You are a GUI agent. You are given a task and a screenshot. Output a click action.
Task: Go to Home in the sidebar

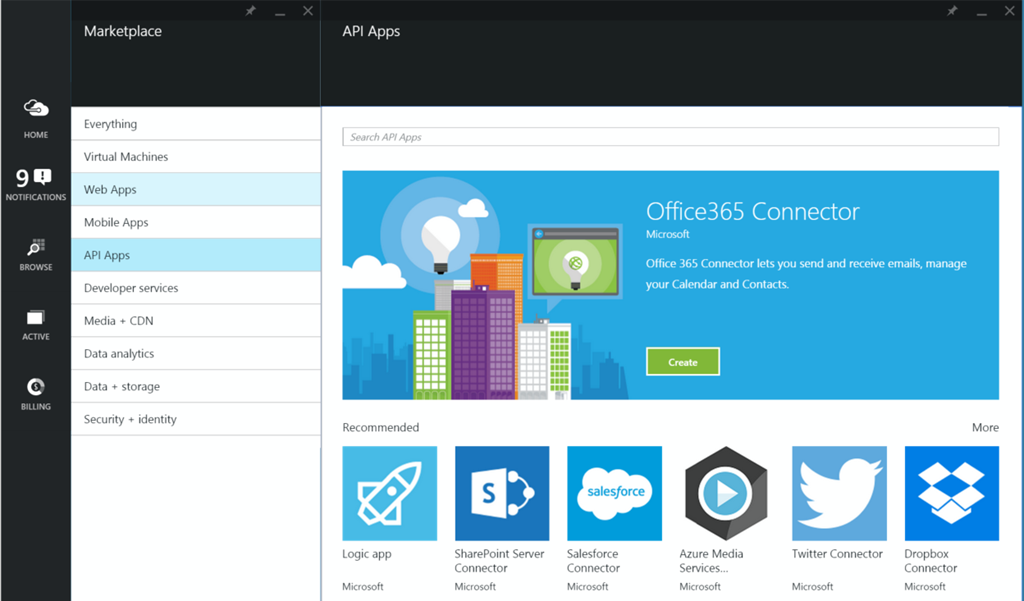pos(36,118)
